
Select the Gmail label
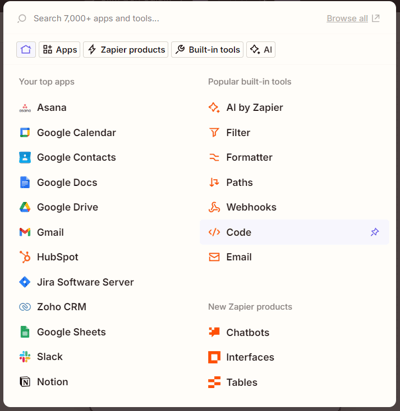pyautogui.click(x=50, y=232)
